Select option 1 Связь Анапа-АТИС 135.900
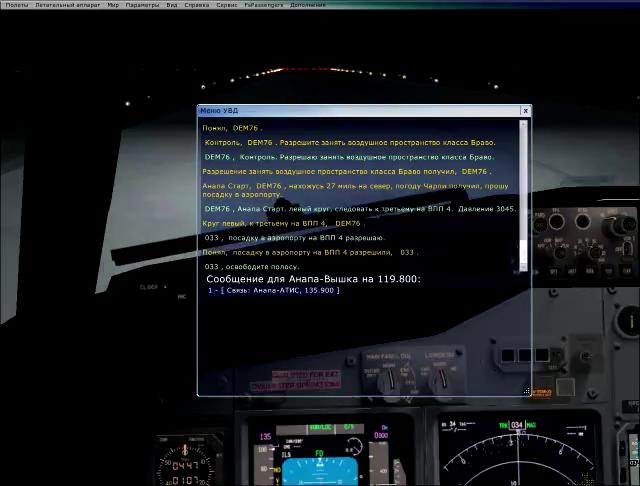Image resolution: width=640 pixels, height=486 pixels. click(273, 291)
